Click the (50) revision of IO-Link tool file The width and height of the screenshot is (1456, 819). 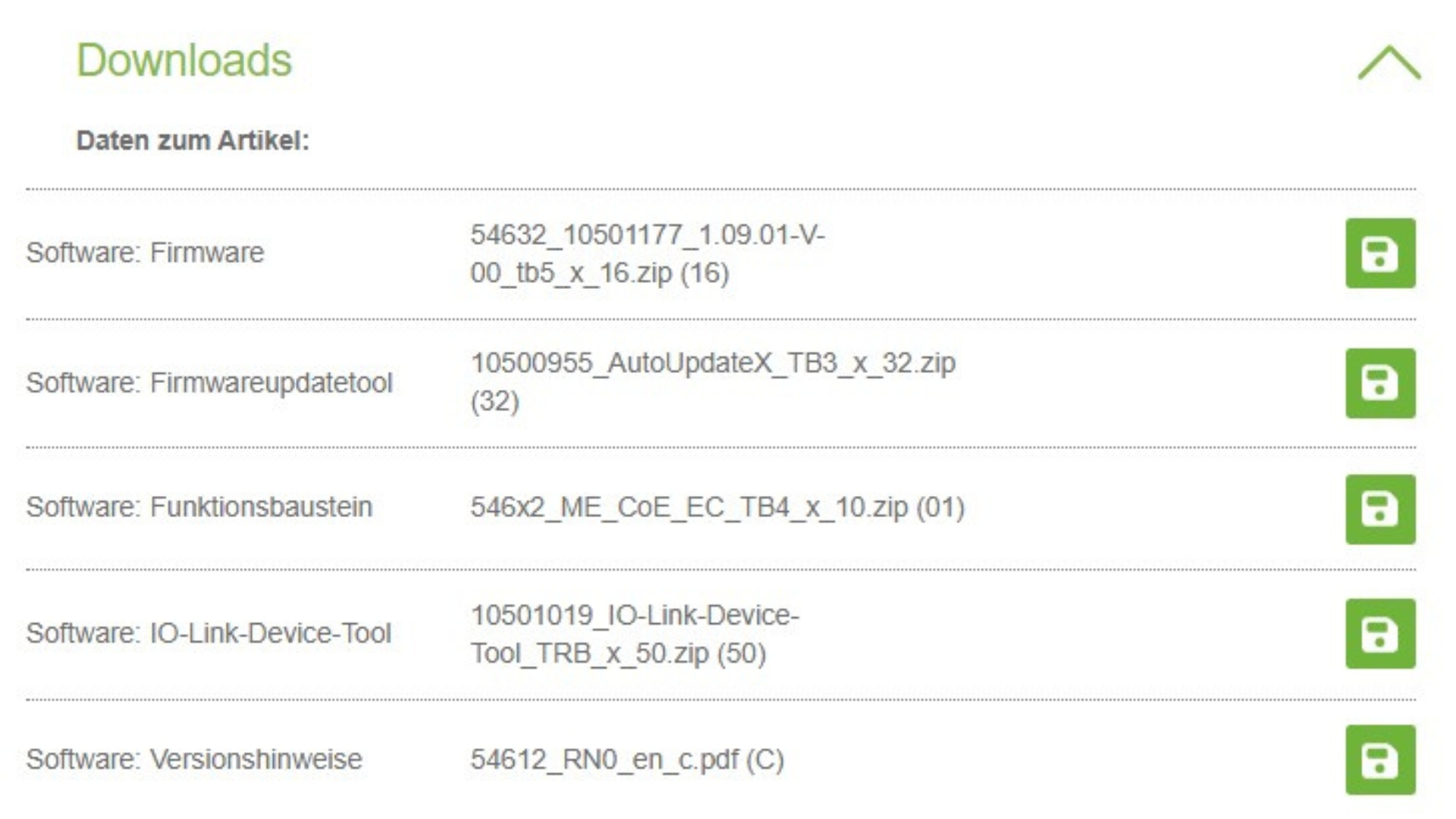tap(741, 653)
